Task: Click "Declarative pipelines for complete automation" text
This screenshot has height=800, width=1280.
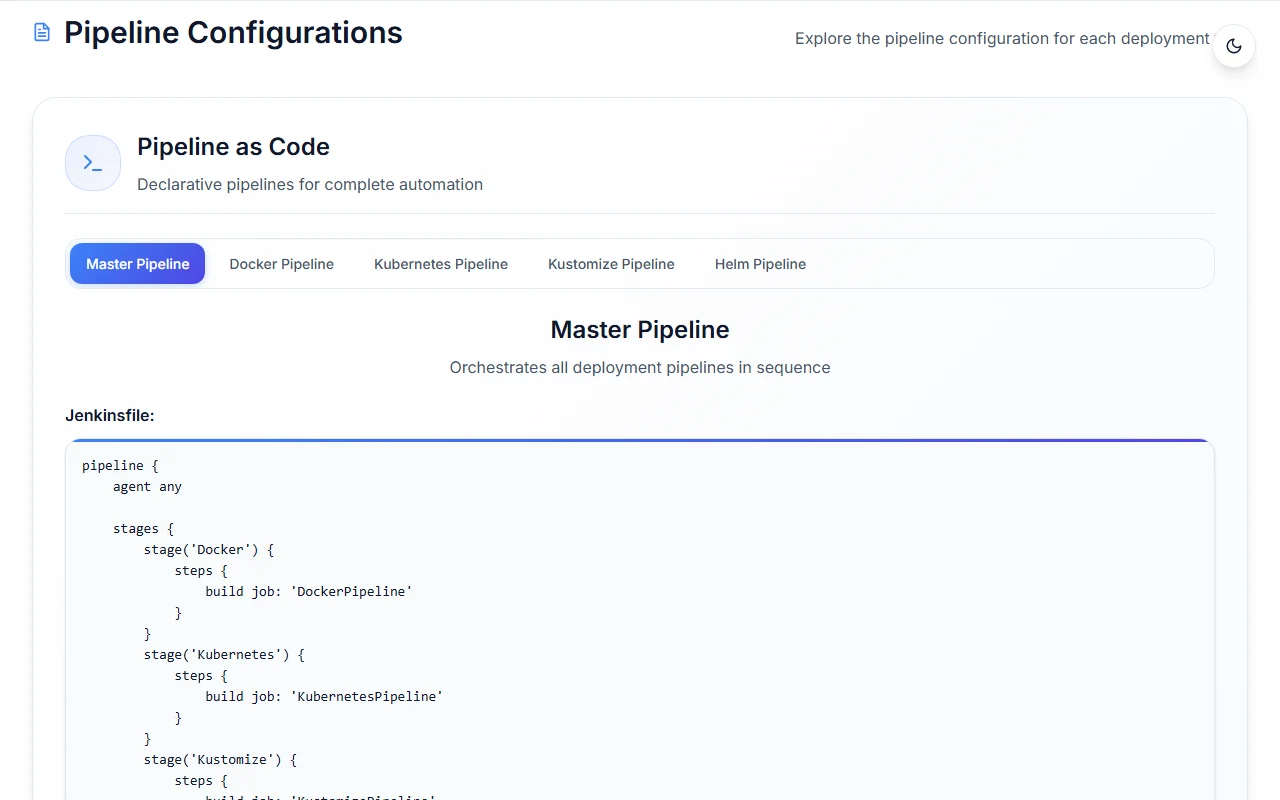Action: [310, 184]
